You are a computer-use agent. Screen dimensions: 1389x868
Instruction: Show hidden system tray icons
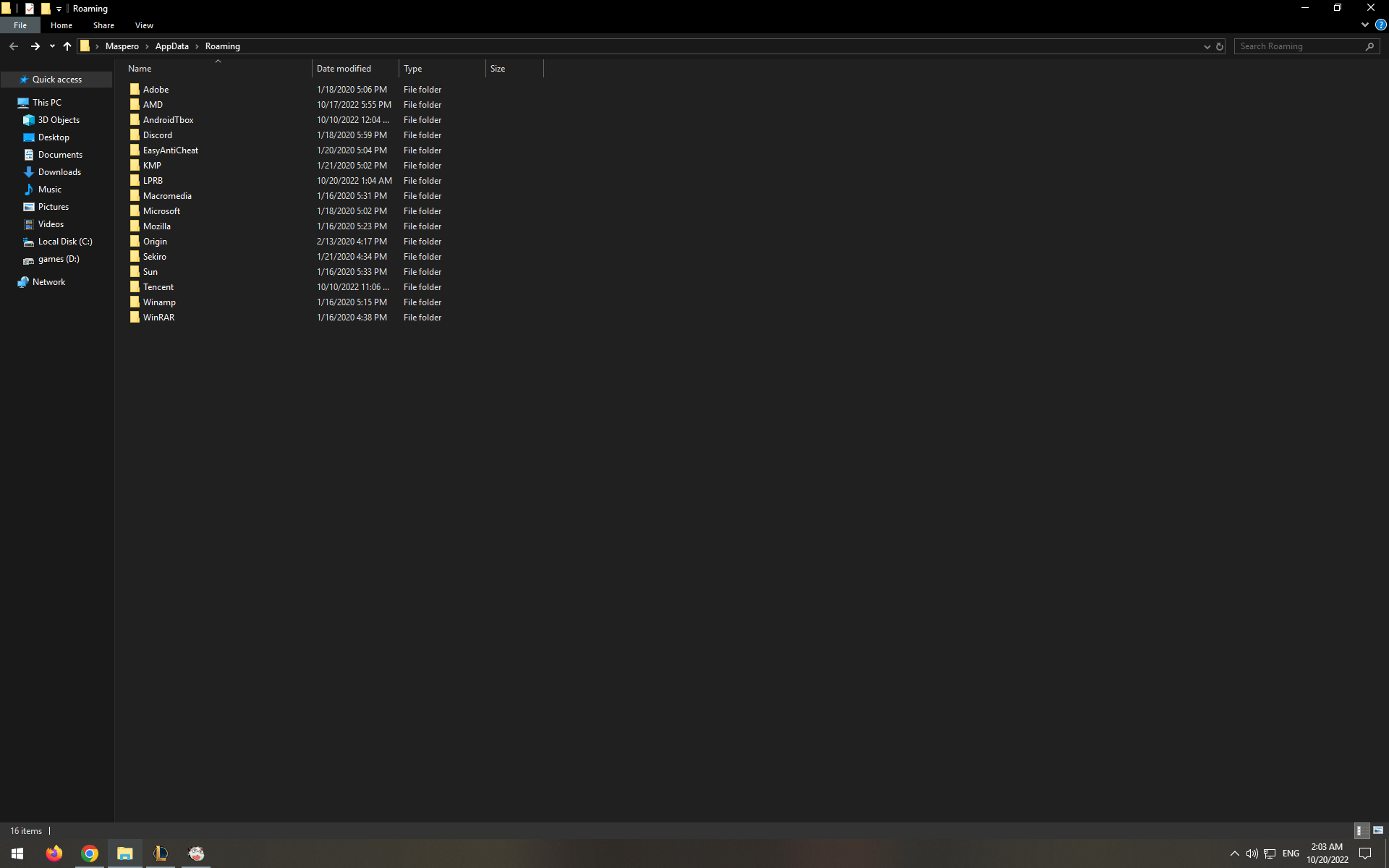(x=1235, y=854)
